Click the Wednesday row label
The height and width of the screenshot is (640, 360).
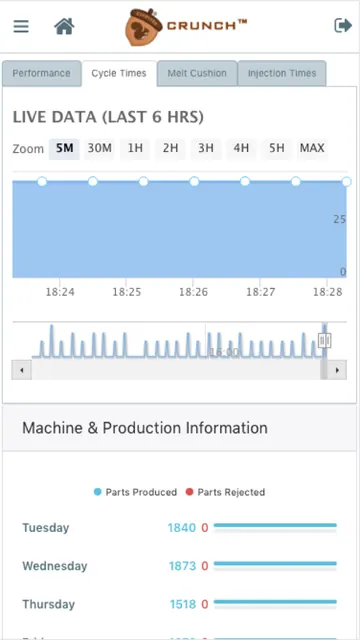click(55, 566)
